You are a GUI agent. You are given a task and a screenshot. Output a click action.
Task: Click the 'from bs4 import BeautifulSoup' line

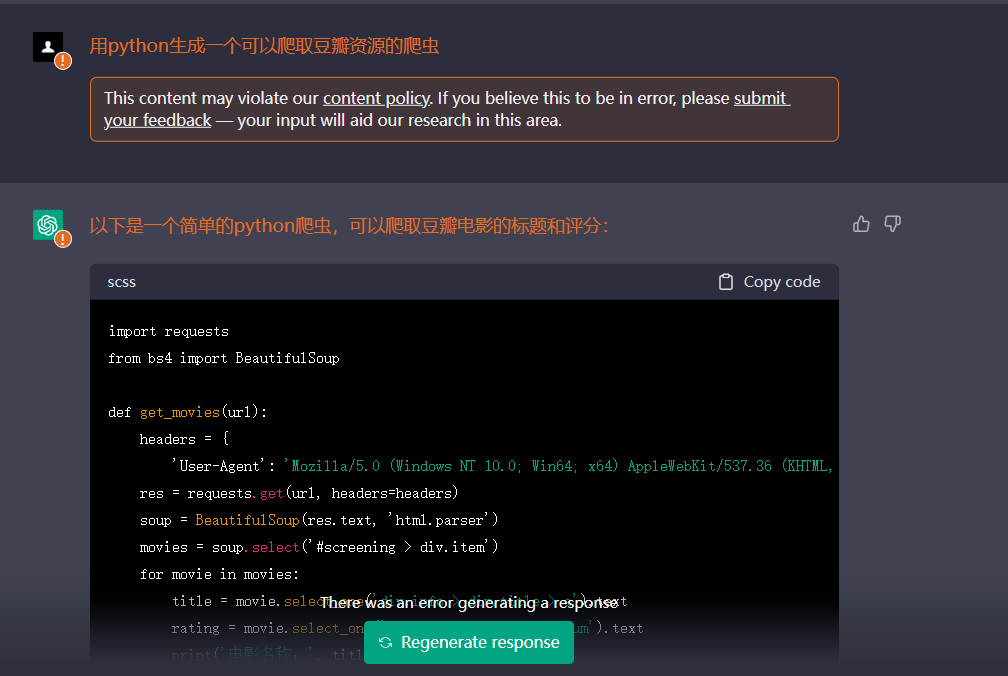pos(224,358)
